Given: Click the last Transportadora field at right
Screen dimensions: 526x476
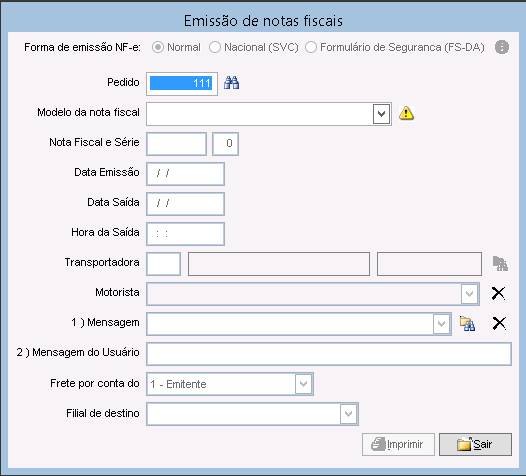Looking at the screenshot, I should (429, 264).
